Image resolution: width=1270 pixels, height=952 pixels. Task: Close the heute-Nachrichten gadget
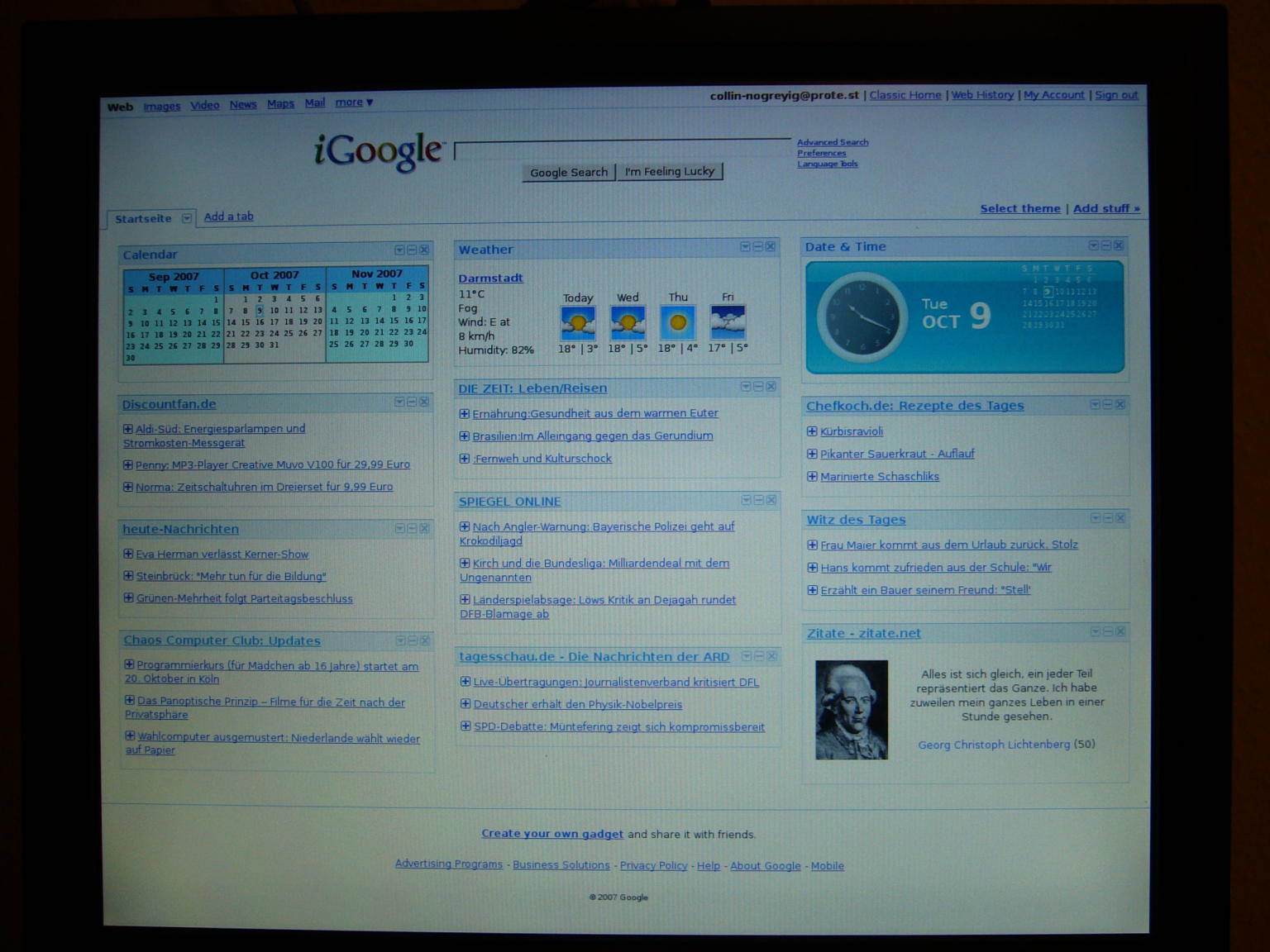click(x=424, y=528)
